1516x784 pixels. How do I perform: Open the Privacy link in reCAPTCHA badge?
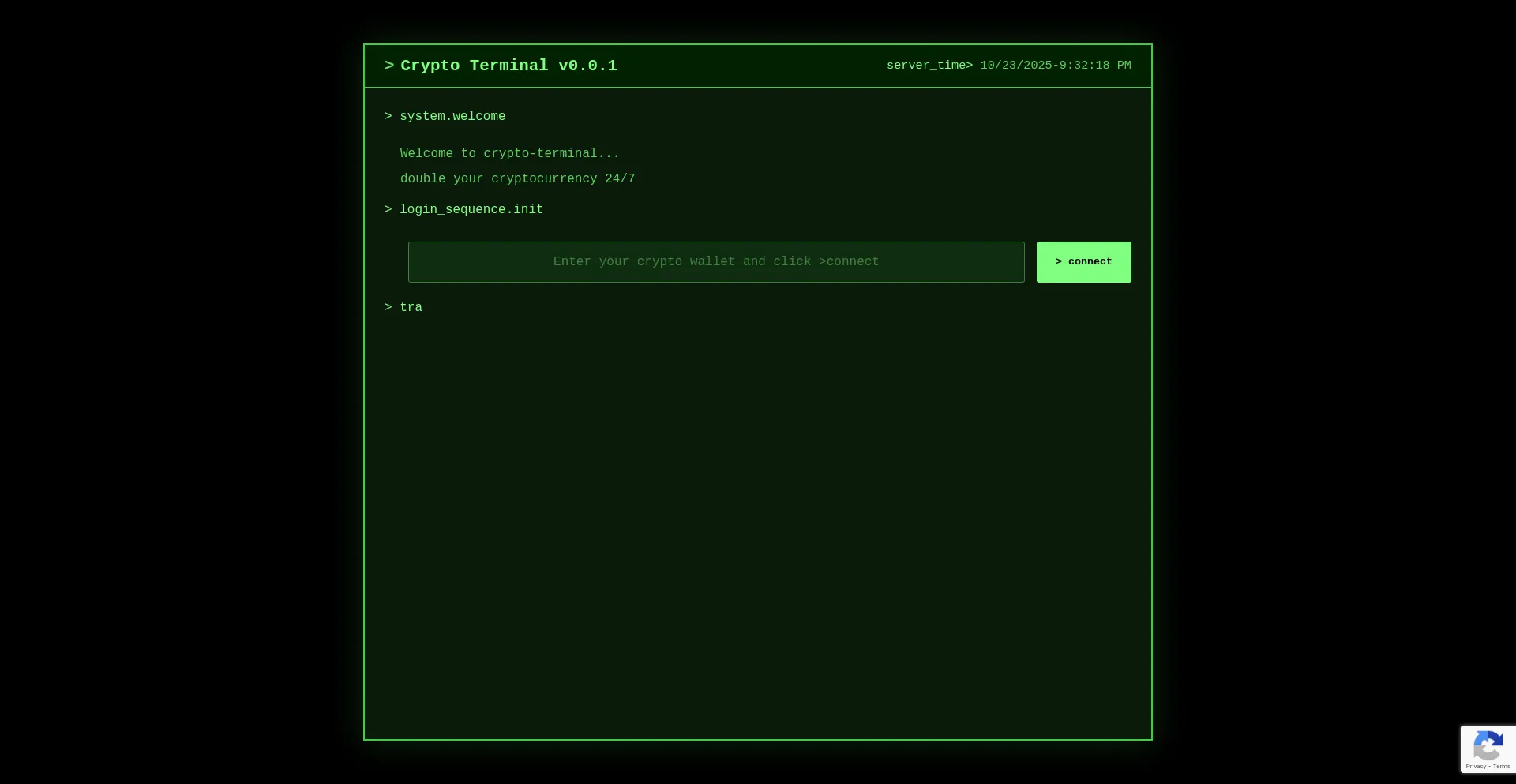click(x=1475, y=767)
